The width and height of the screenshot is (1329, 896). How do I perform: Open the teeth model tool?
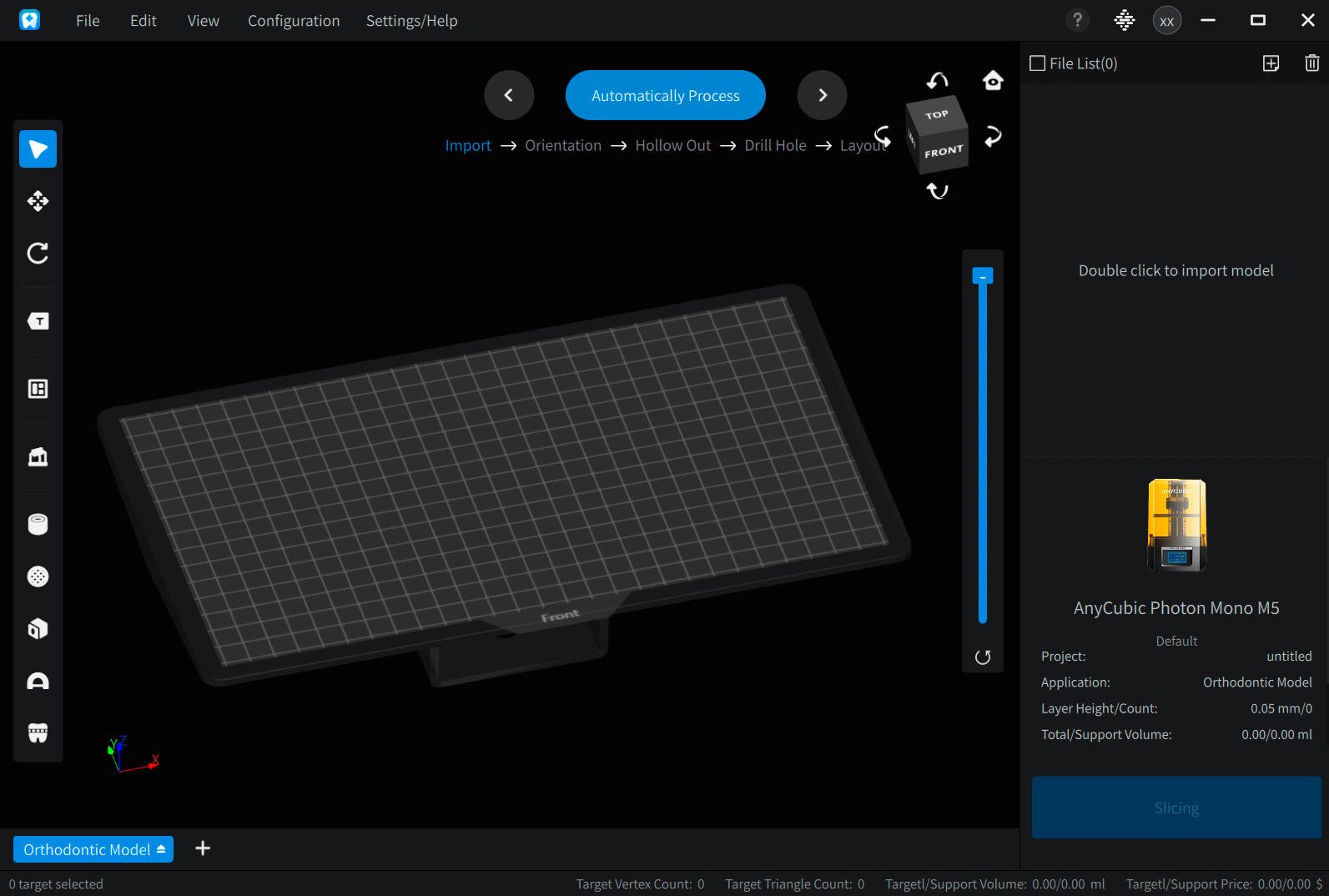point(38,732)
